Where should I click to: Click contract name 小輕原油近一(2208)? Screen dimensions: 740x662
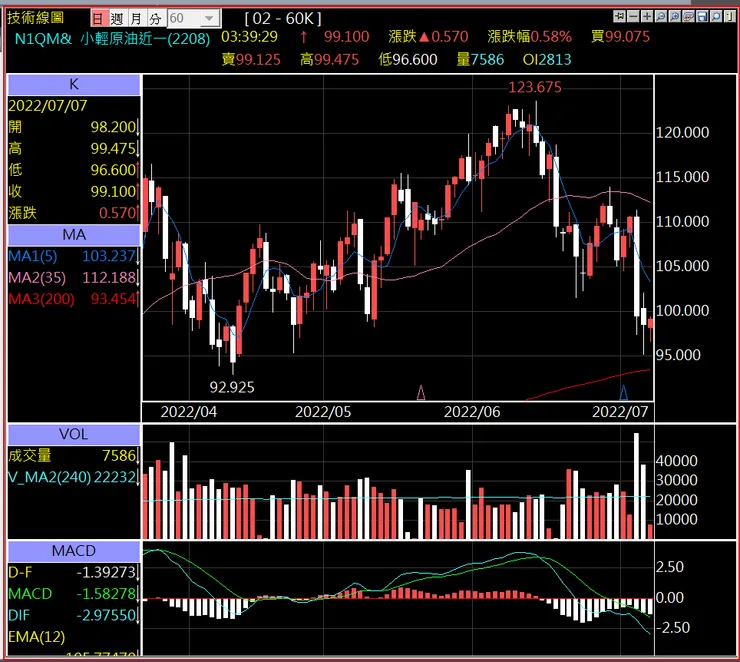(145, 39)
